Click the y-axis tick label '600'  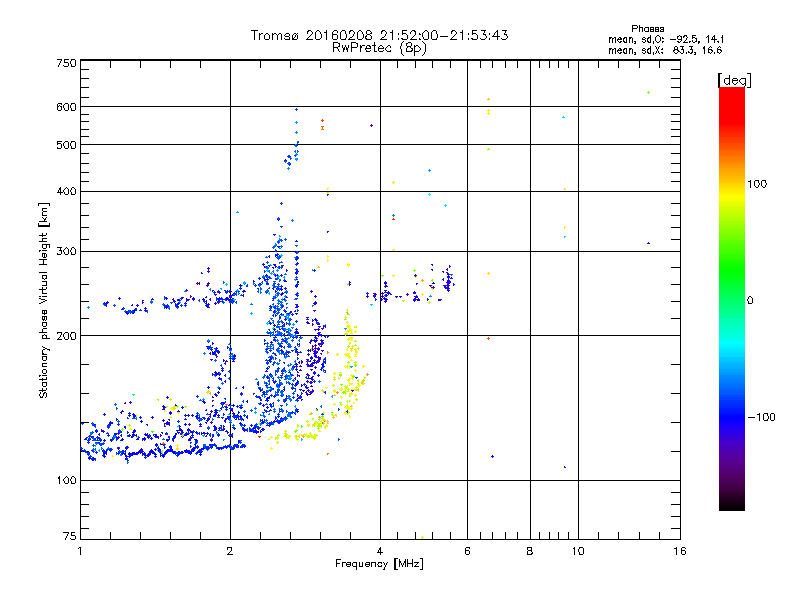[66, 107]
